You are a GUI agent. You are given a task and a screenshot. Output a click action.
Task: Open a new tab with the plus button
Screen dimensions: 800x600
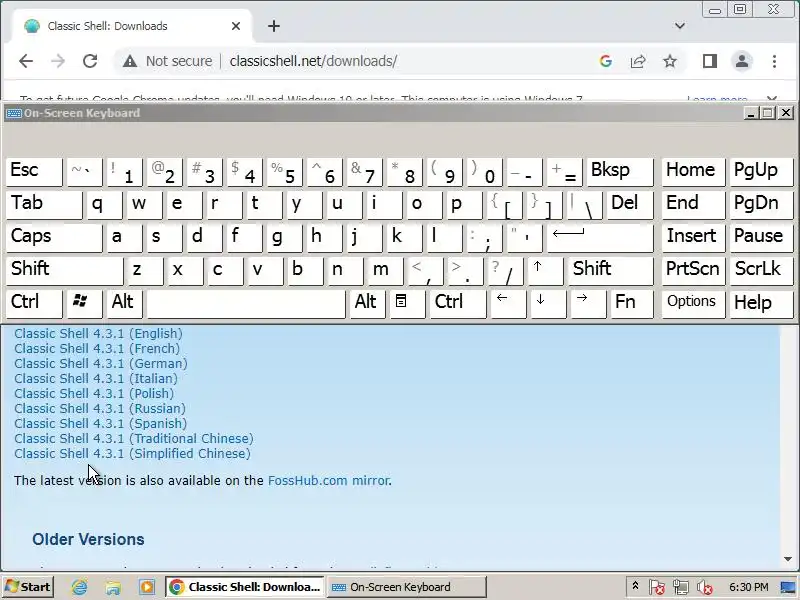click(273, 26)
